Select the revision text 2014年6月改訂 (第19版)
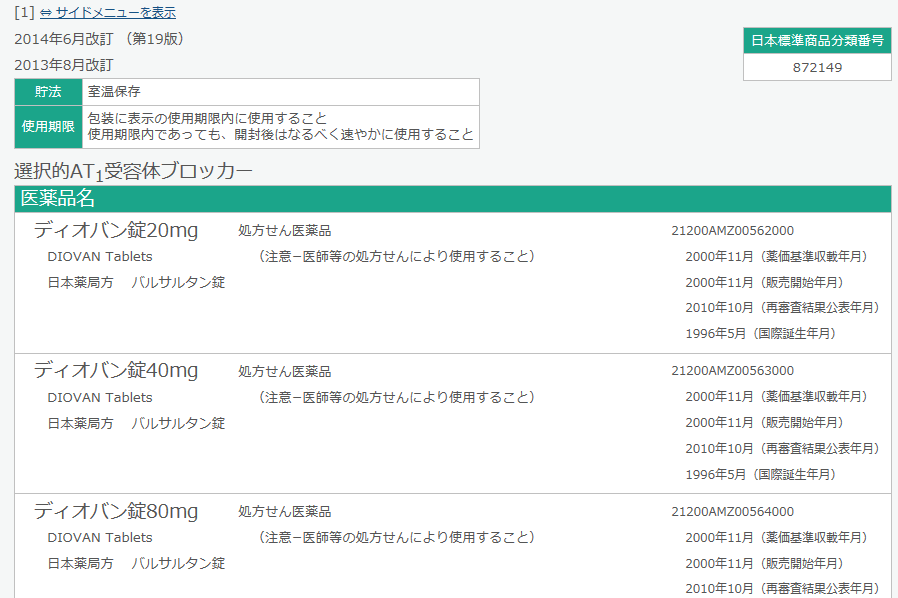 point(99,39)
